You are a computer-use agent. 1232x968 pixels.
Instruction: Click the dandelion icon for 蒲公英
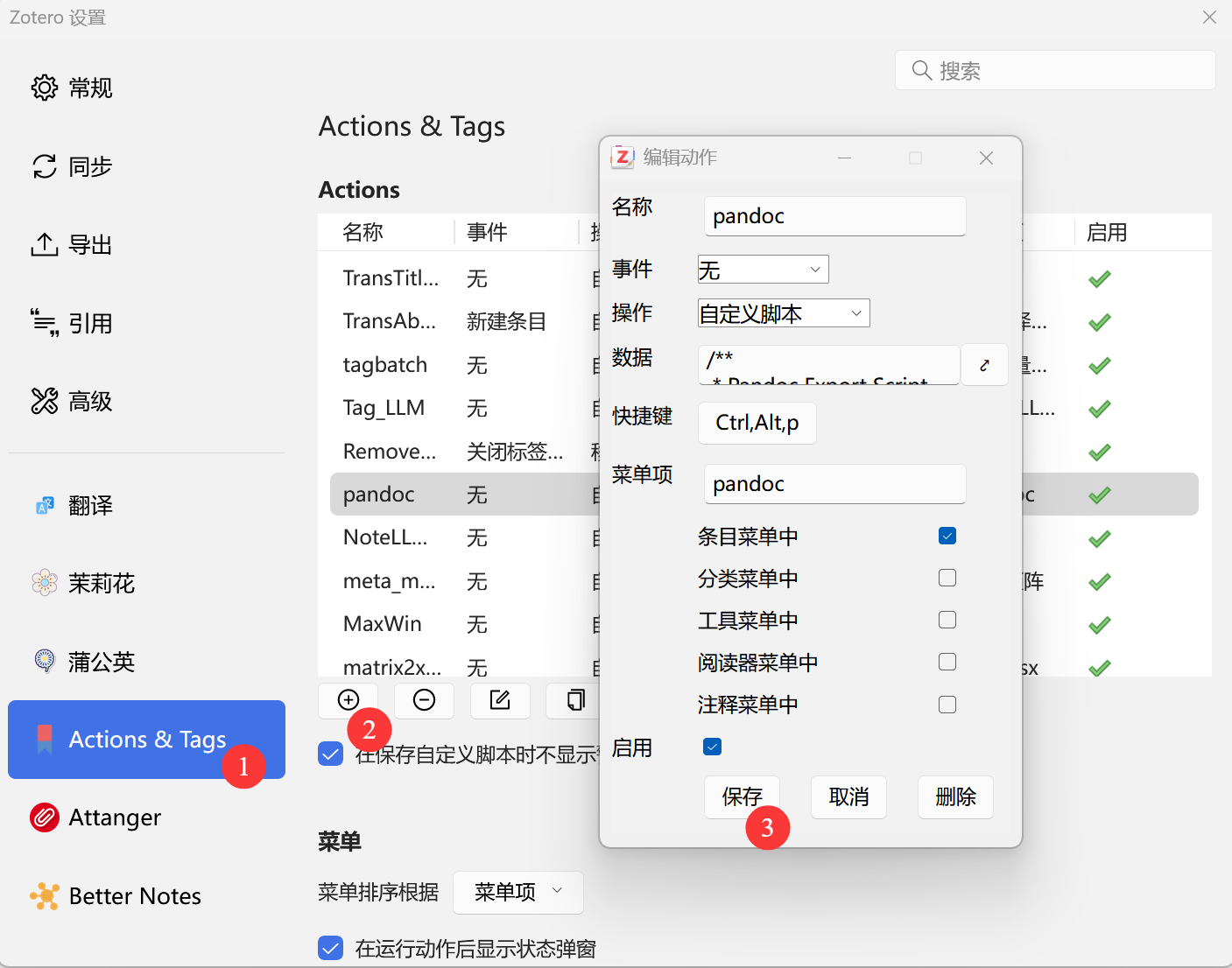point(45,661)
